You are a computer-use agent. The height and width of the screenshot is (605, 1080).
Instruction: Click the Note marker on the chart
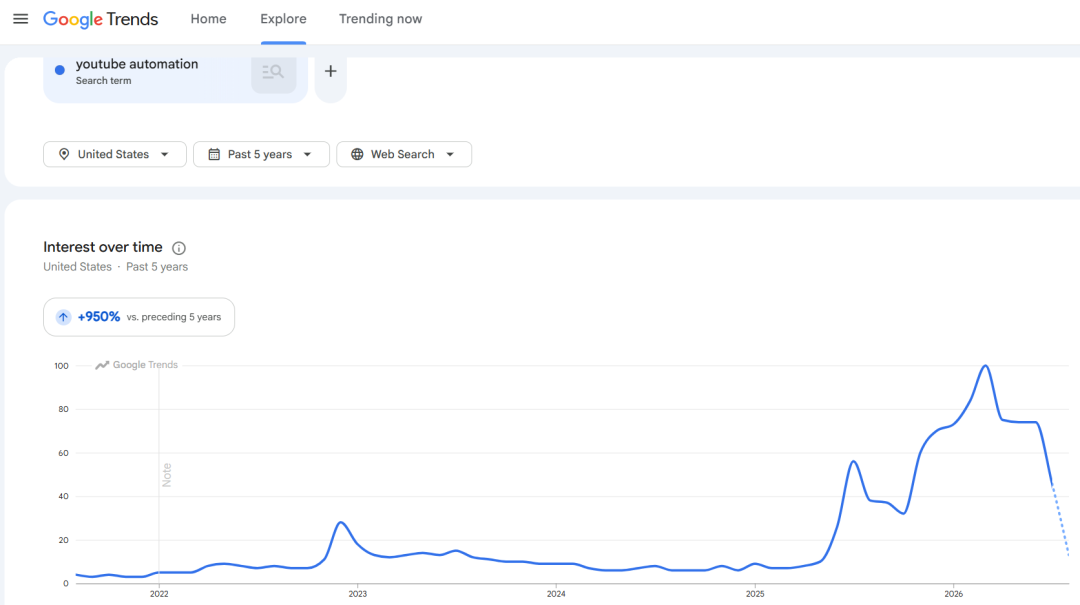coord(167,475)
